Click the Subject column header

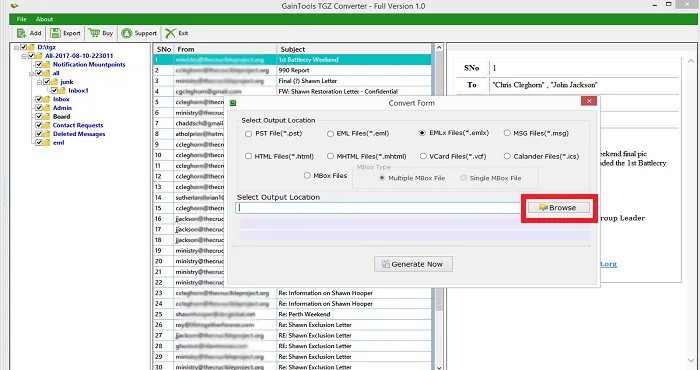354,49
